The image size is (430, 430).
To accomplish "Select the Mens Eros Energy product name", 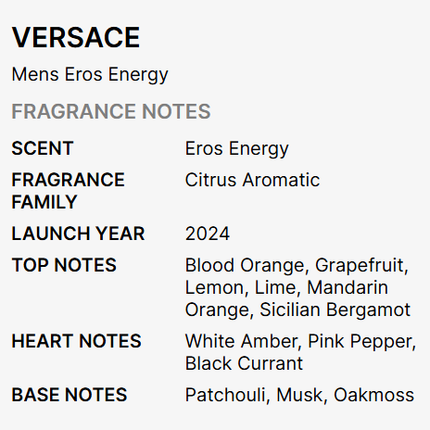I will pyautogui.click(x=90, y=75).
